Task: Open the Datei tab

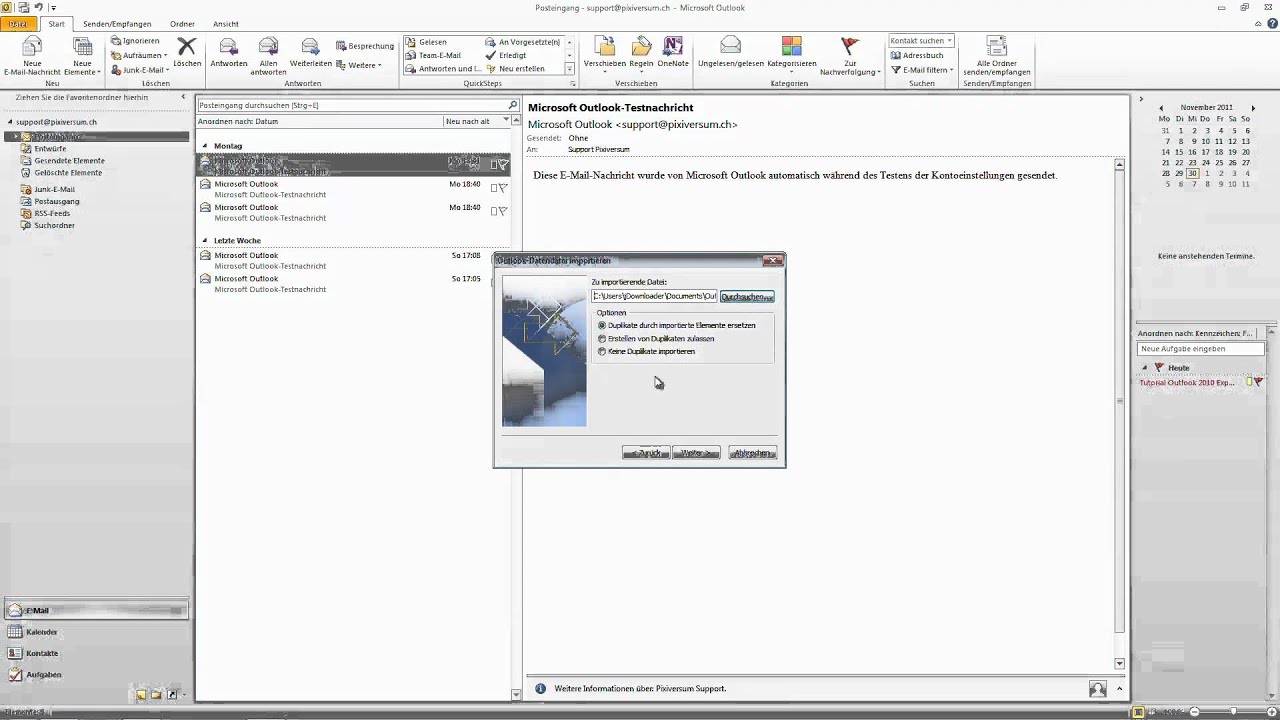Action: (x=18, y=23)
